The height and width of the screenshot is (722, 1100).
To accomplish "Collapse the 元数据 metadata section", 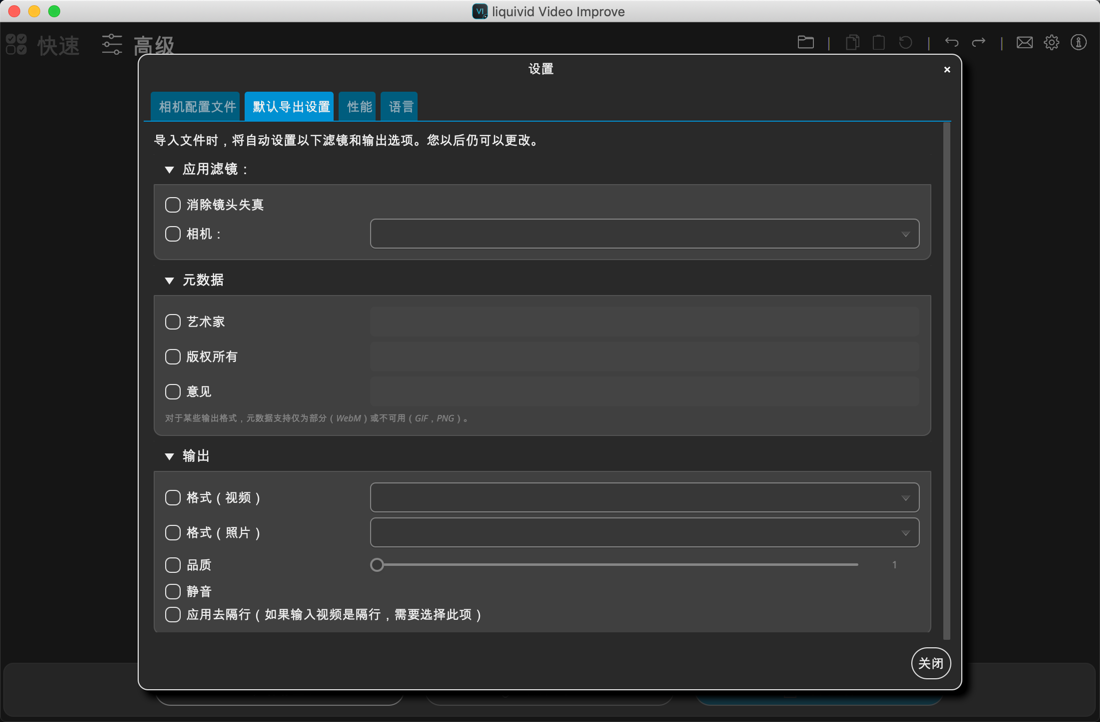I will point(170,280).
